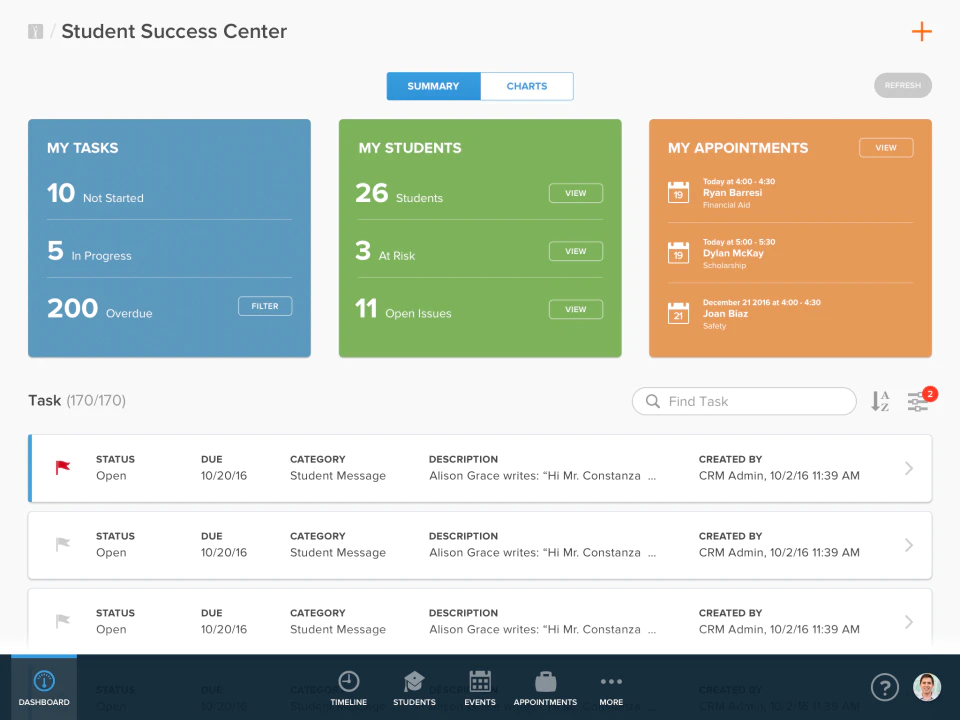The width and height of the screenshot is (960, 720).
Task: Go to Students graduation cap icon
Action: [x=414, y=681]
